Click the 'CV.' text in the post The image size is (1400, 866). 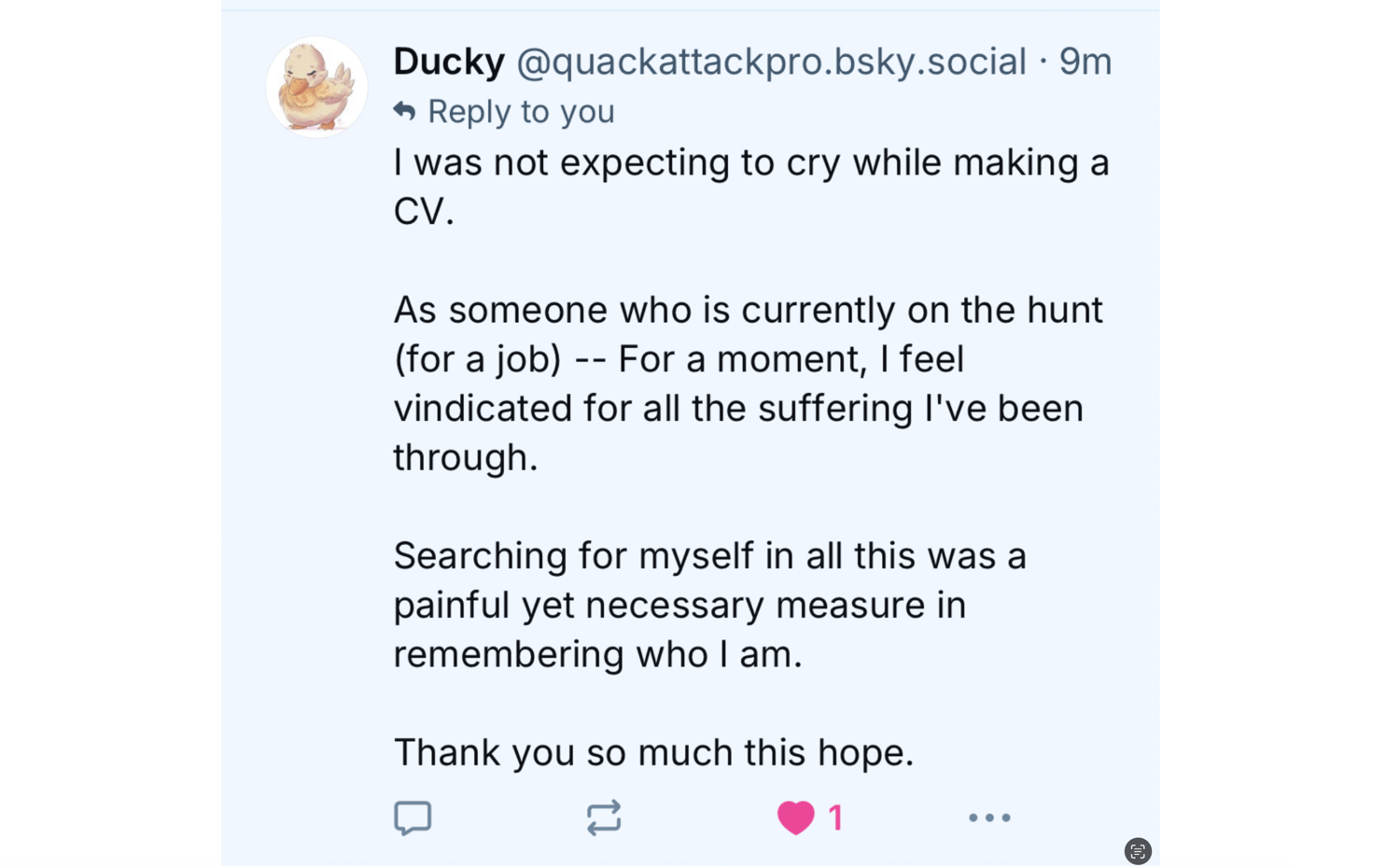click(423, 212)
